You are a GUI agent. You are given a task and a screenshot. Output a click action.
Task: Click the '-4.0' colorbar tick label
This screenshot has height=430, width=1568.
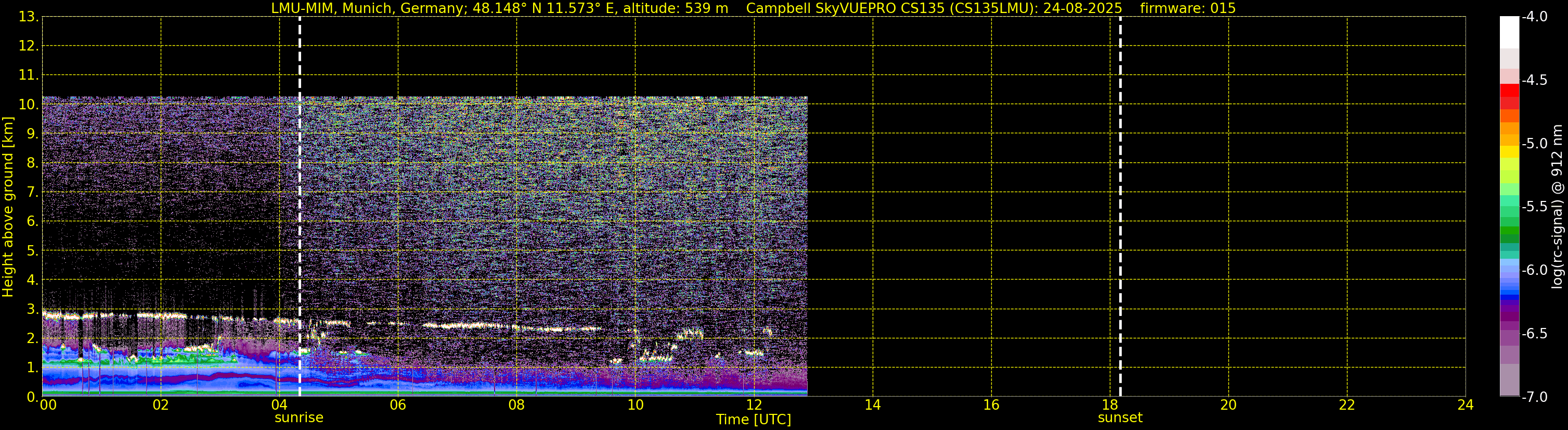click(1535, 17)
